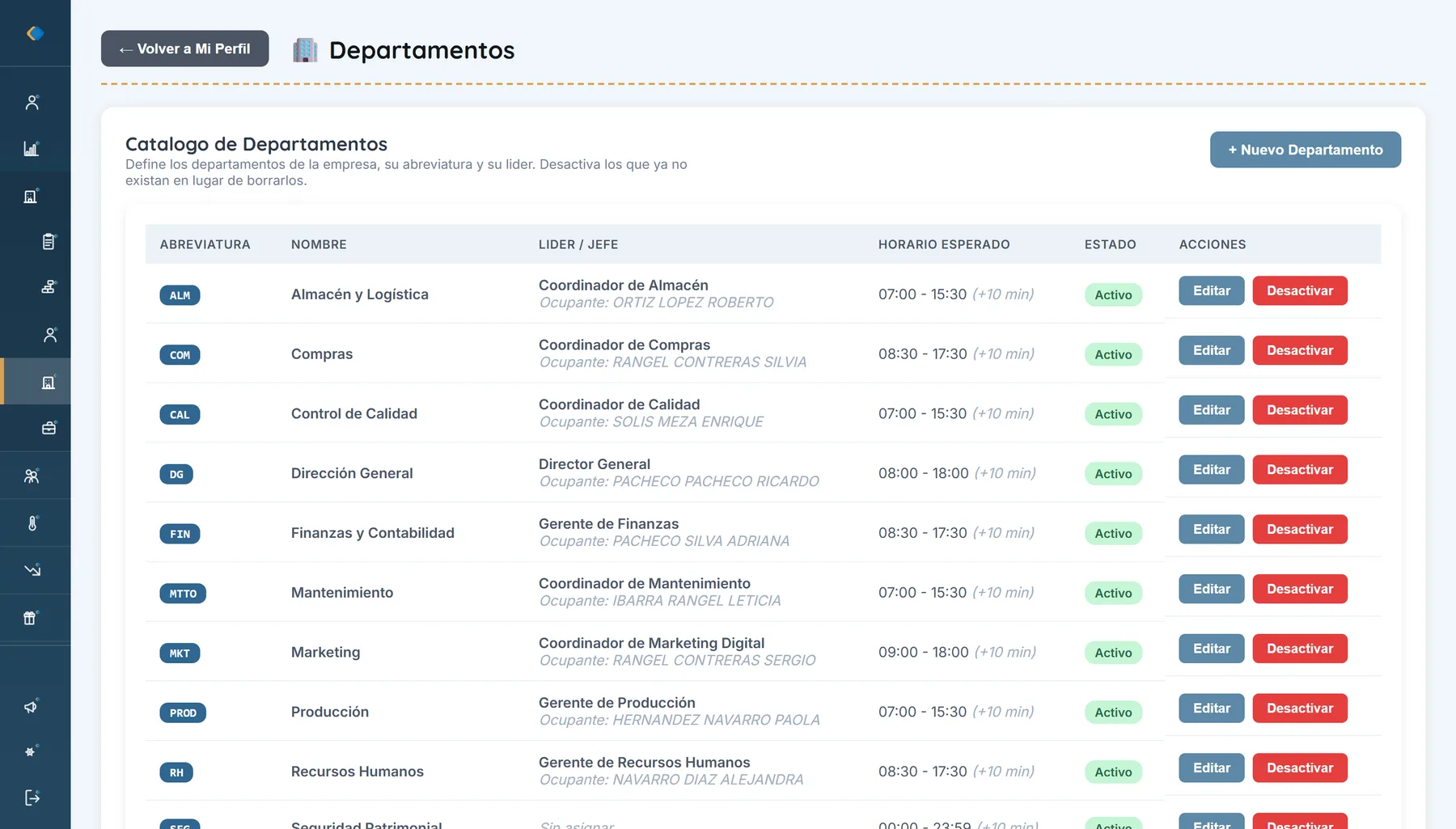Click the clipboard icon in sidebar
The image size is (1456, 829).
tap(49, 241)
